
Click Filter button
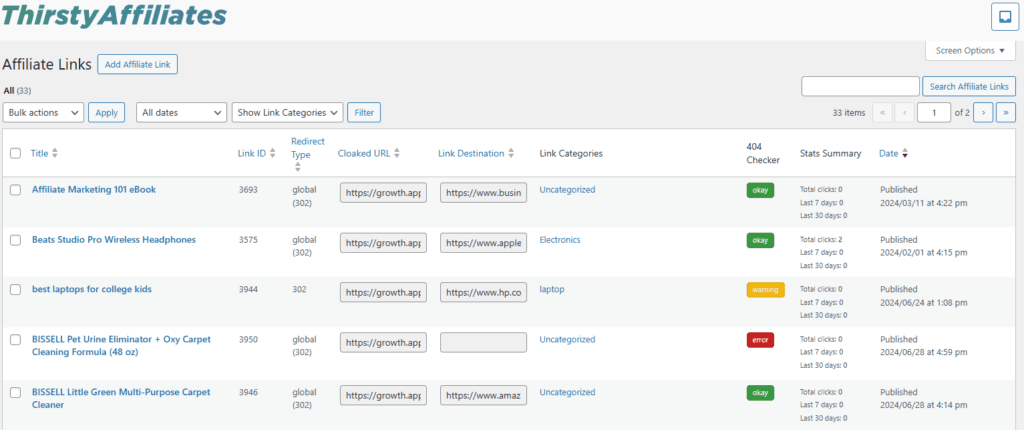(364, 112)
